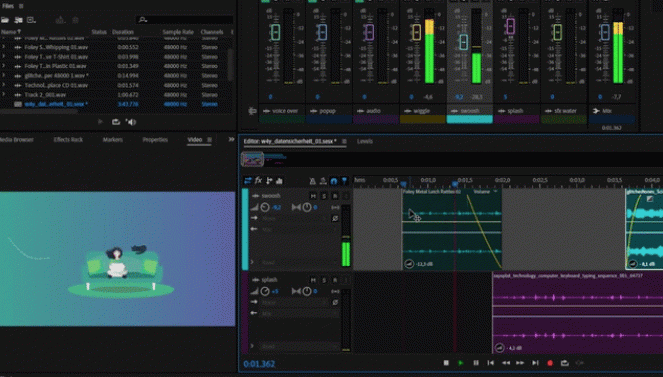Switch to the Effects Rack tab
The image size is (663, 377).
[68, 139]
